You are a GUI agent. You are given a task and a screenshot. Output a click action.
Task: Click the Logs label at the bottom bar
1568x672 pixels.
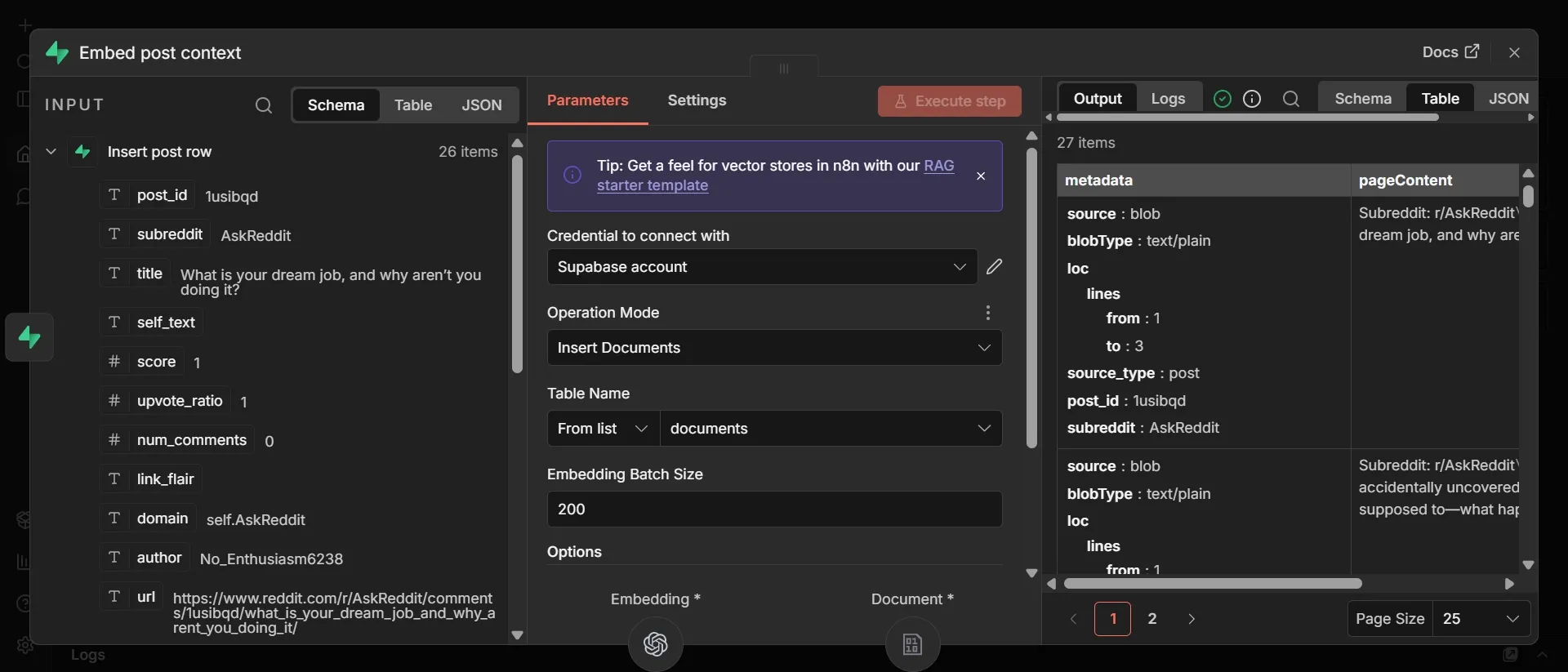pos(87,655)
